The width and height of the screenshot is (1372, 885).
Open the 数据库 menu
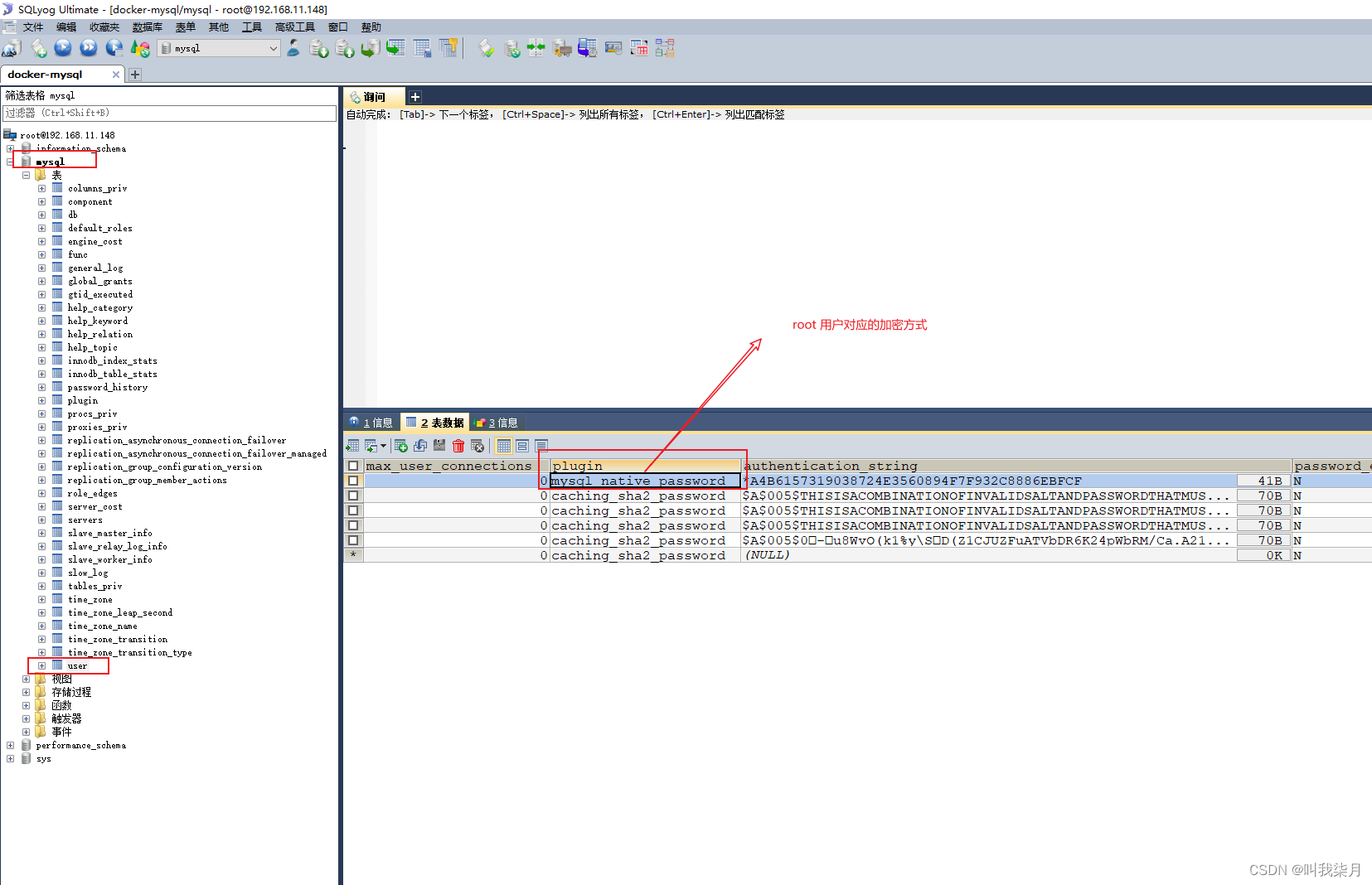(148, 27)
